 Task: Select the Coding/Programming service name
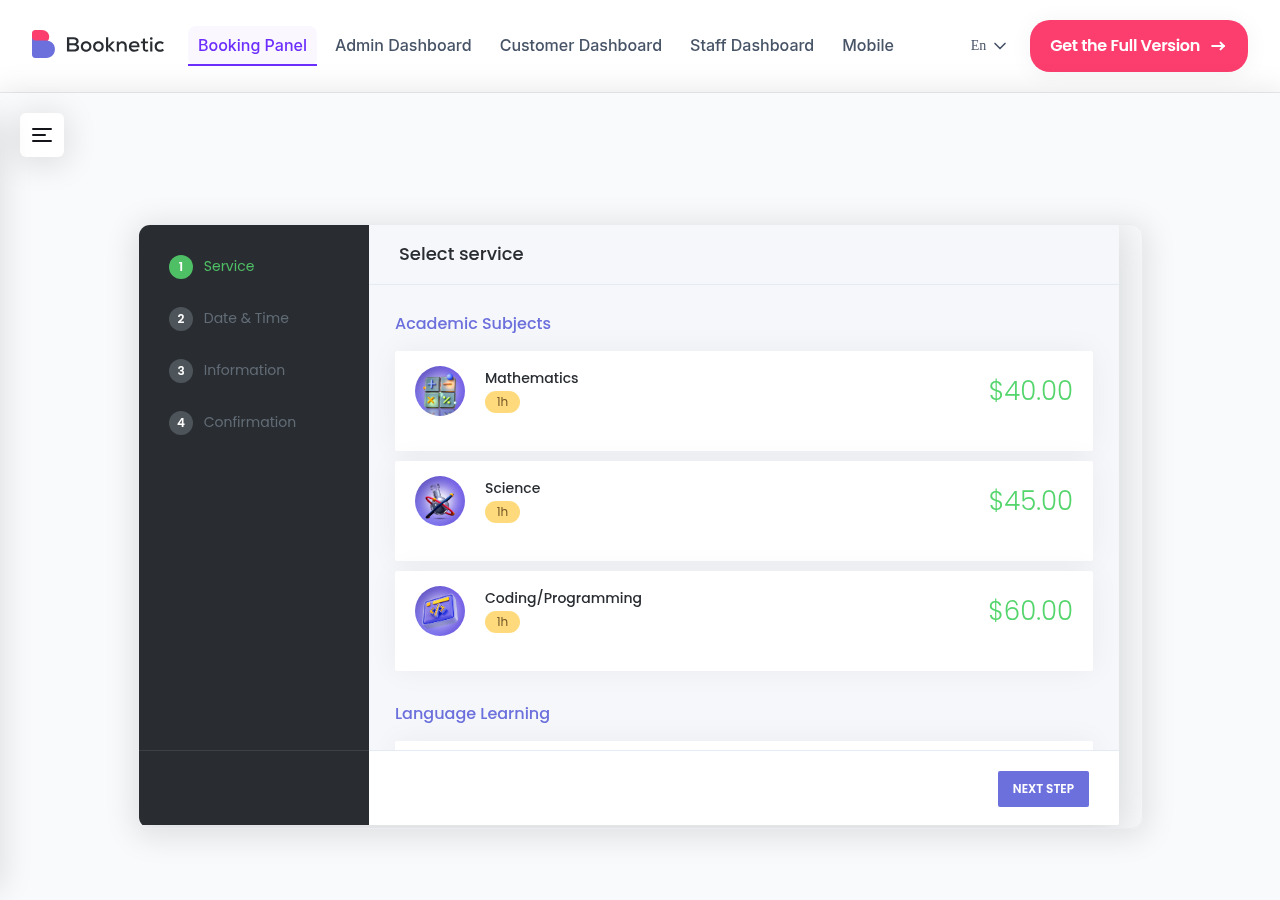563,598
